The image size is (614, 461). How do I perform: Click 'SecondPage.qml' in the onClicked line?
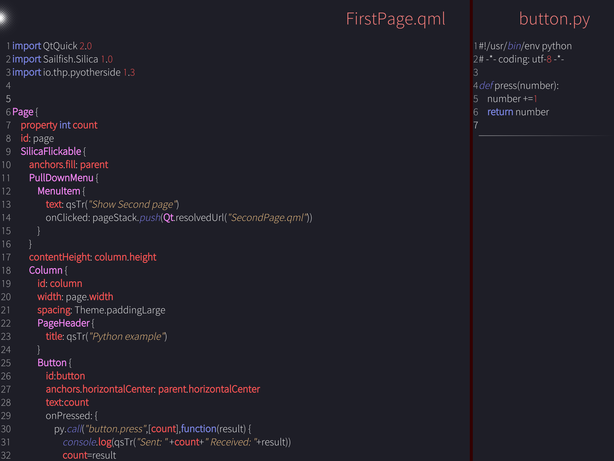pos(267,217)
